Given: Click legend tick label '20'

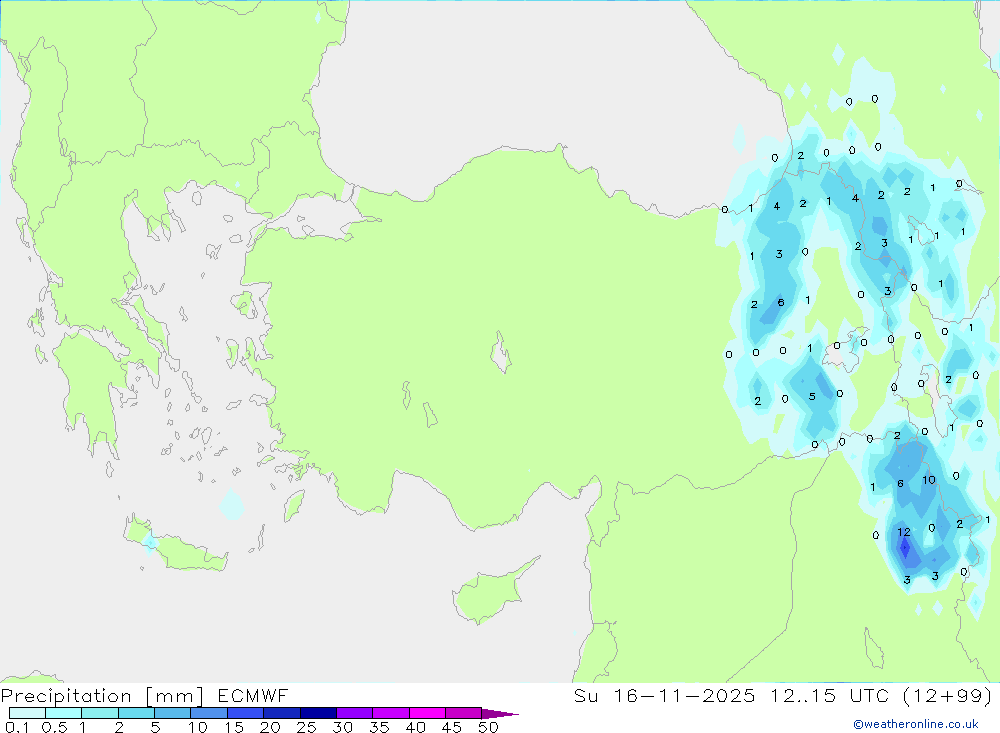Looking at the screenshot, I should [270, 727].
